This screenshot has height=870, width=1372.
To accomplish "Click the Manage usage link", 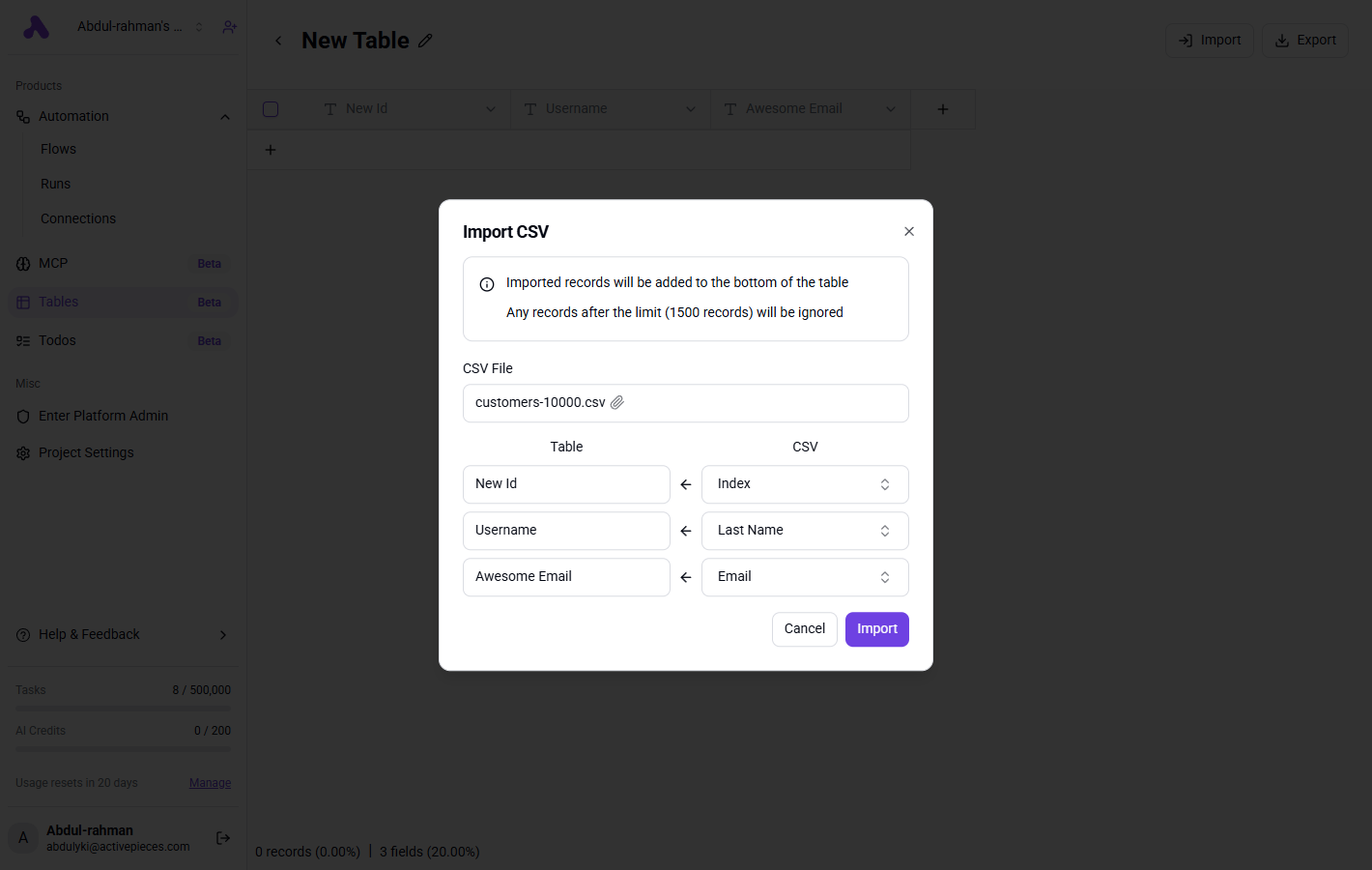I will pos(210,783).
